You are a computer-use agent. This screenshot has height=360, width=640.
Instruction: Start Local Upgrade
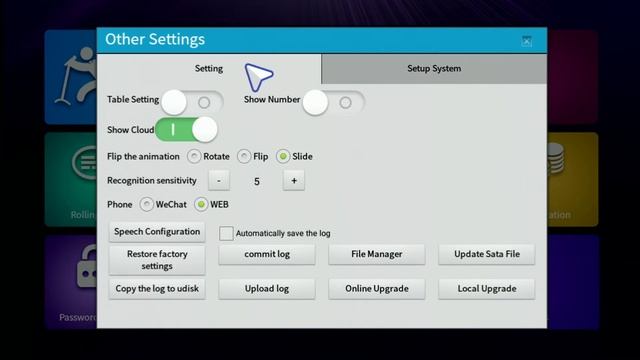[x=487, y=289]
